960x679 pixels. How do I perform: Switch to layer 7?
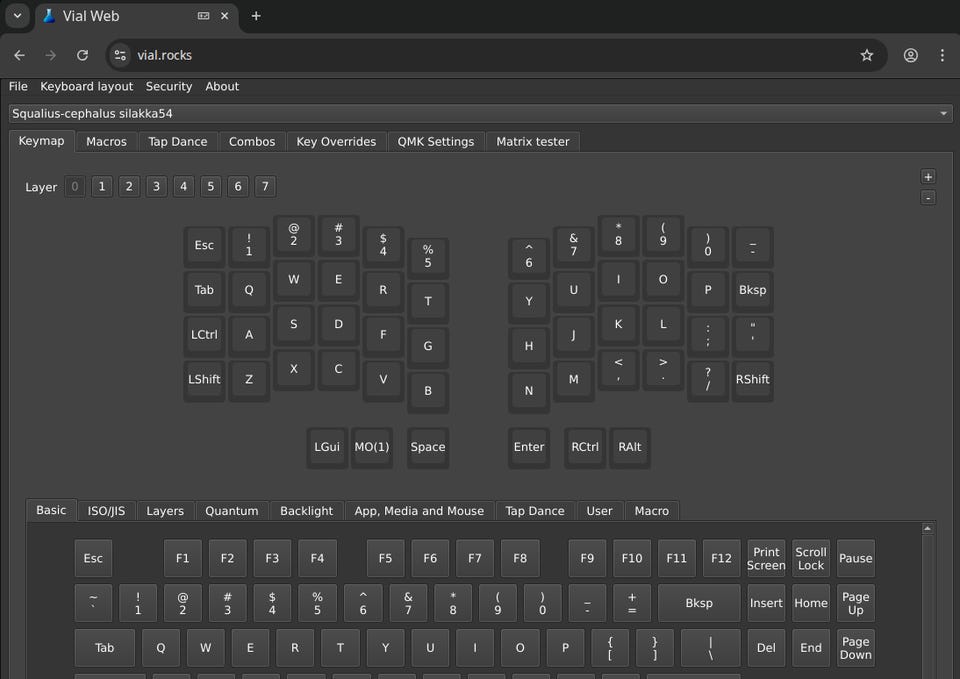pyautogui.click(x=264, y=187)
